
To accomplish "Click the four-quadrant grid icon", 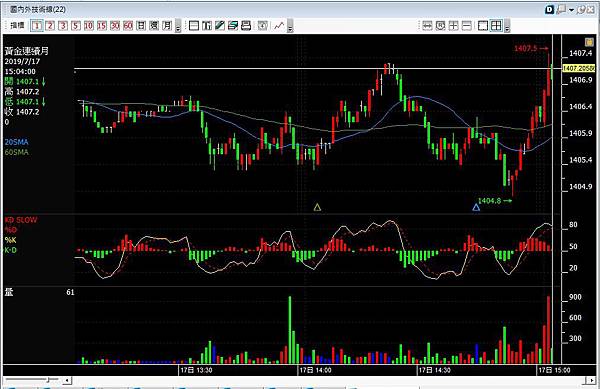I will point(453,26).
